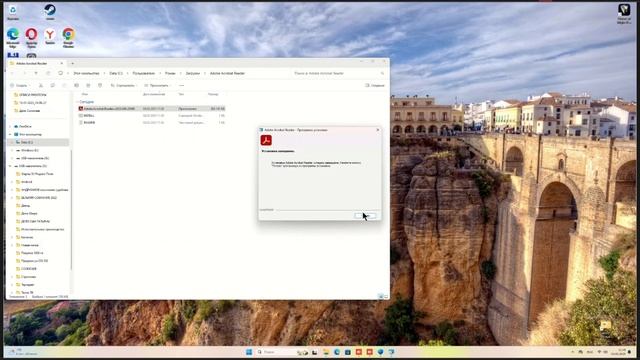This screenshot has width=640, height=360.
Task: Add a new tab in File Explorer
Action: click(73, 63)
